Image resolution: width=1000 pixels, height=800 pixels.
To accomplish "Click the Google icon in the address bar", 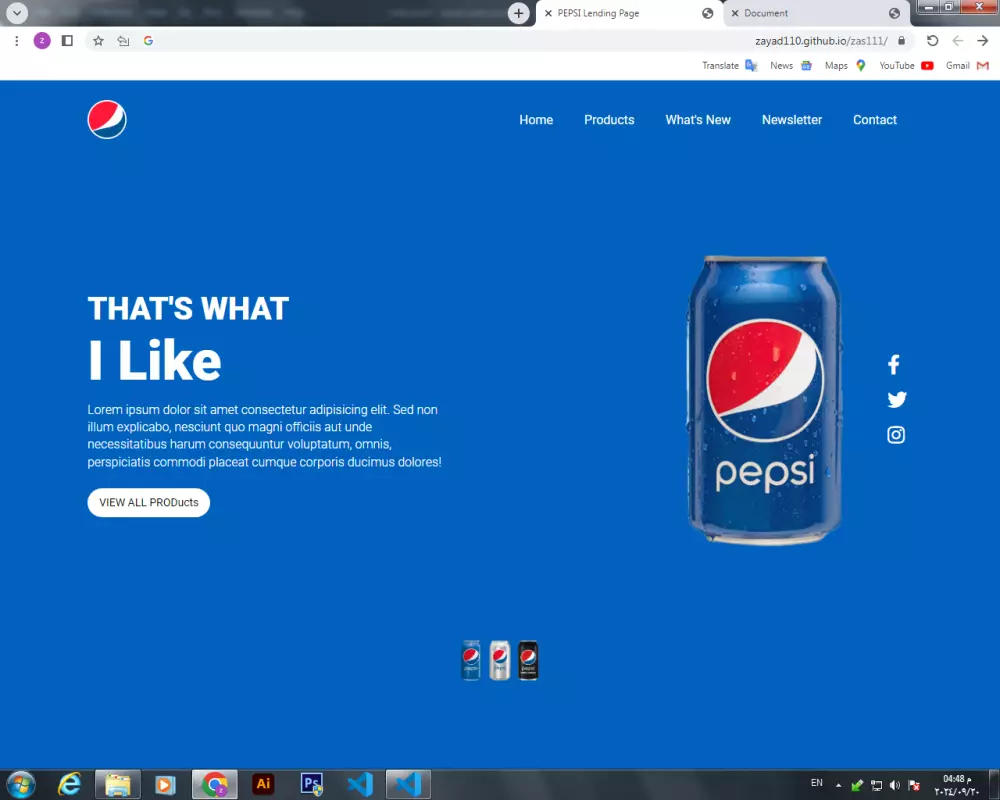I will (x=149, y=41).
